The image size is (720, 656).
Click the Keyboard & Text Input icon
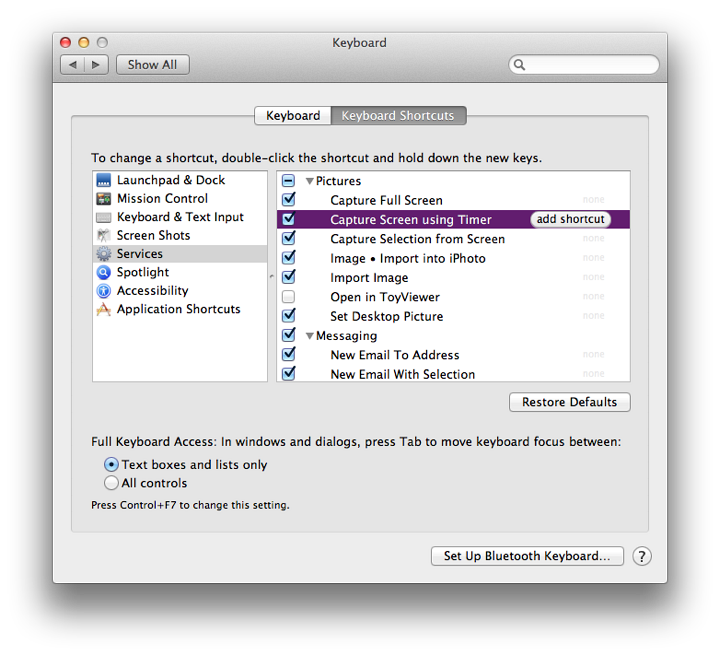(104, 217)
